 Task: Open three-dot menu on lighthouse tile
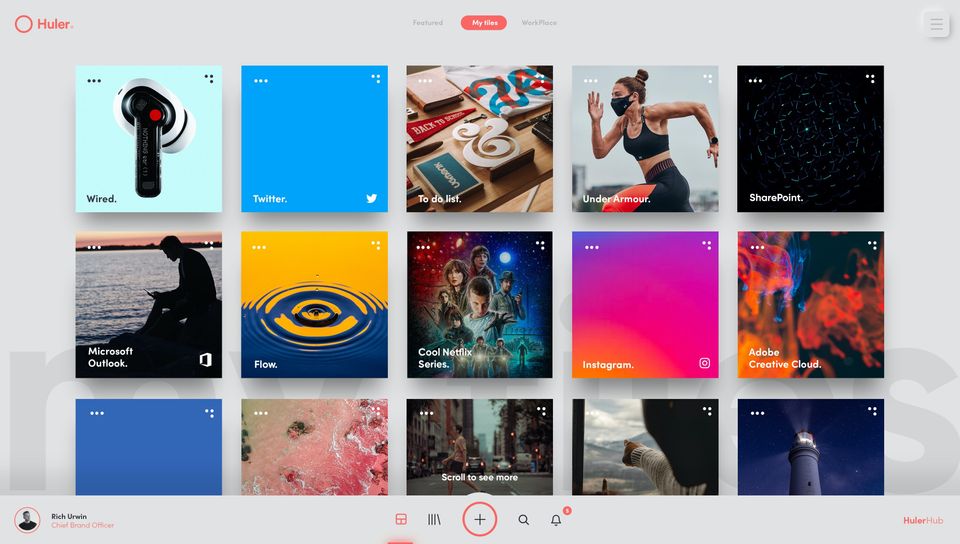pyautogui.click(x=758, y=414)
